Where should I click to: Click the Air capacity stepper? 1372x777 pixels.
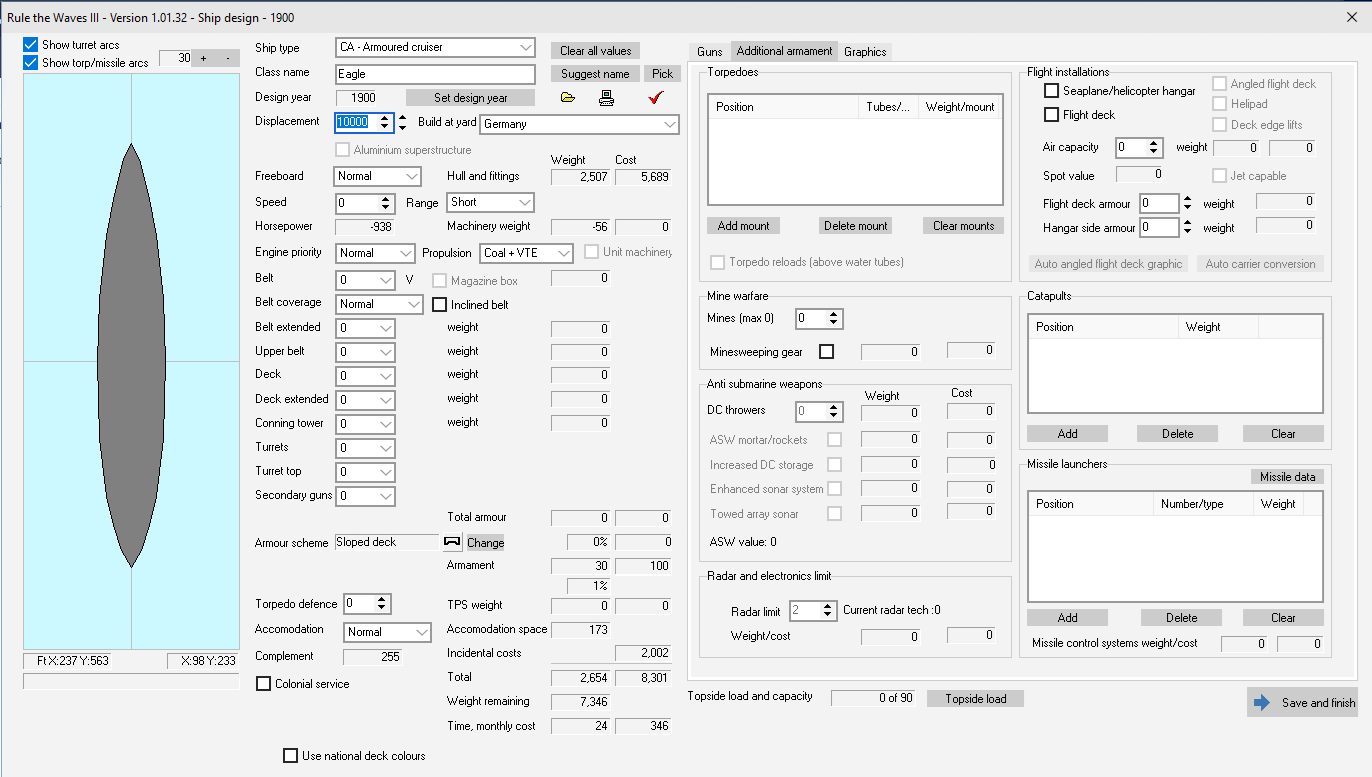coord(1139,148)
